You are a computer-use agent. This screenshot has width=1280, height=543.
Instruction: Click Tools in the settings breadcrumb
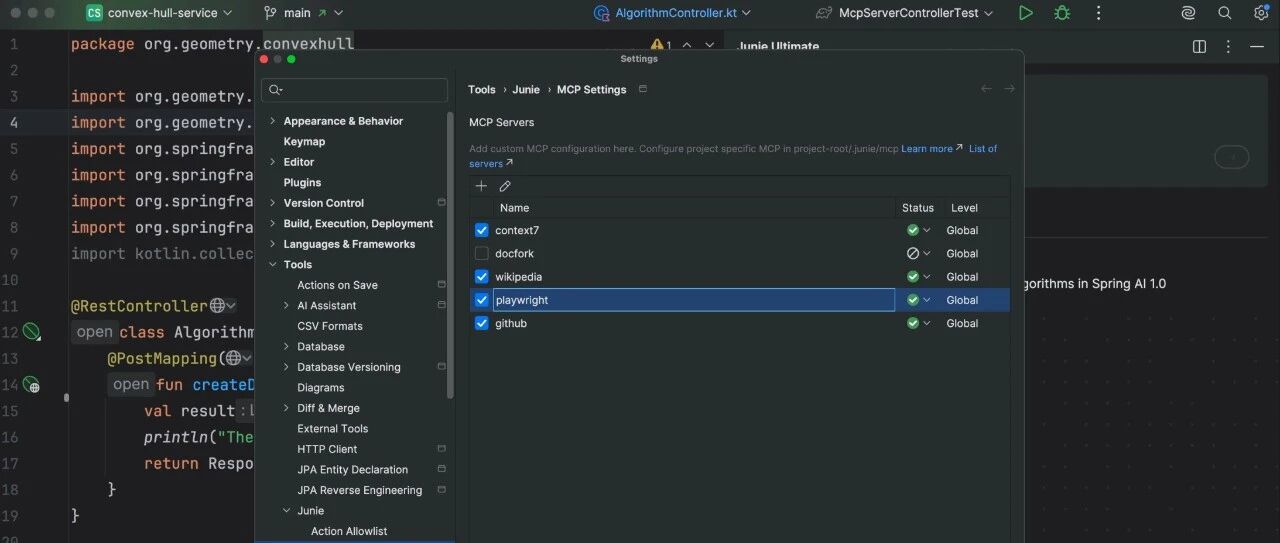(482, 89)
